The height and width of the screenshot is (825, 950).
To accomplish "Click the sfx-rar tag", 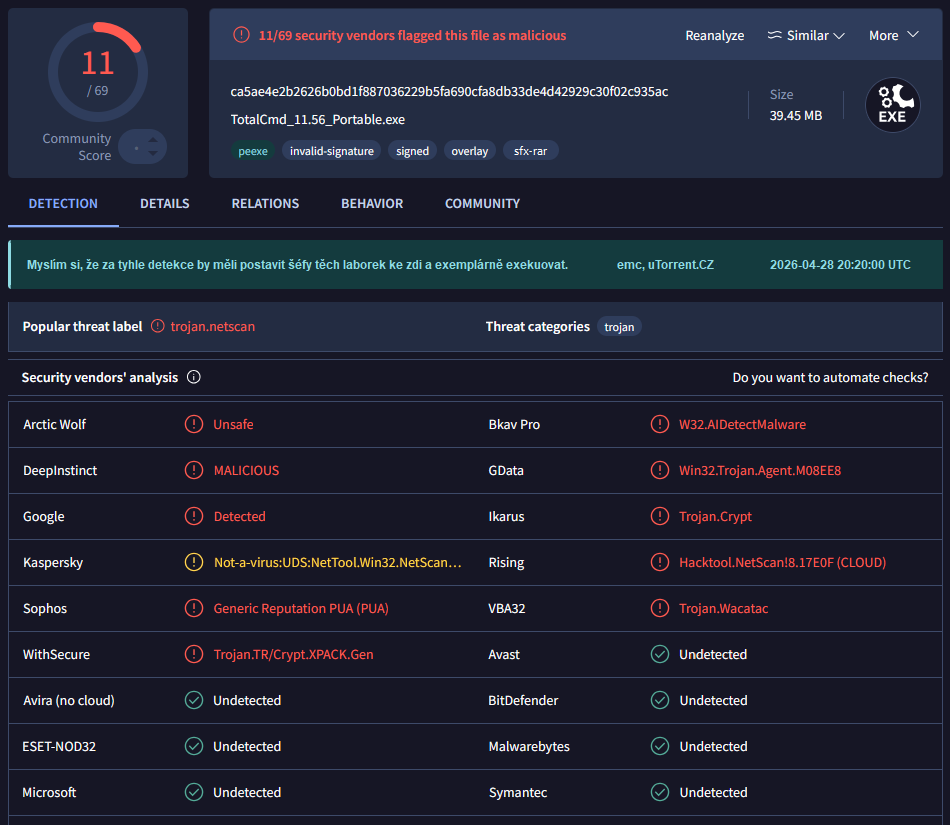I will [531, 151].
